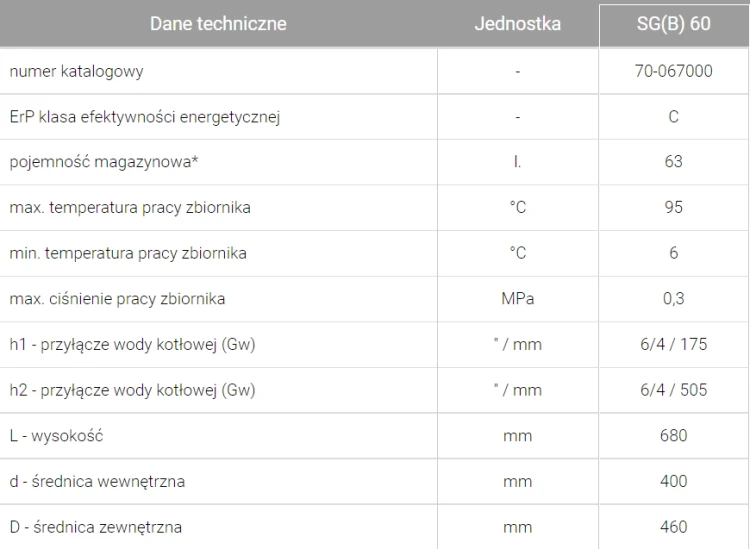Click the 'L - wysokość' row label
This screenshot has height=549, width=750.
56,436
